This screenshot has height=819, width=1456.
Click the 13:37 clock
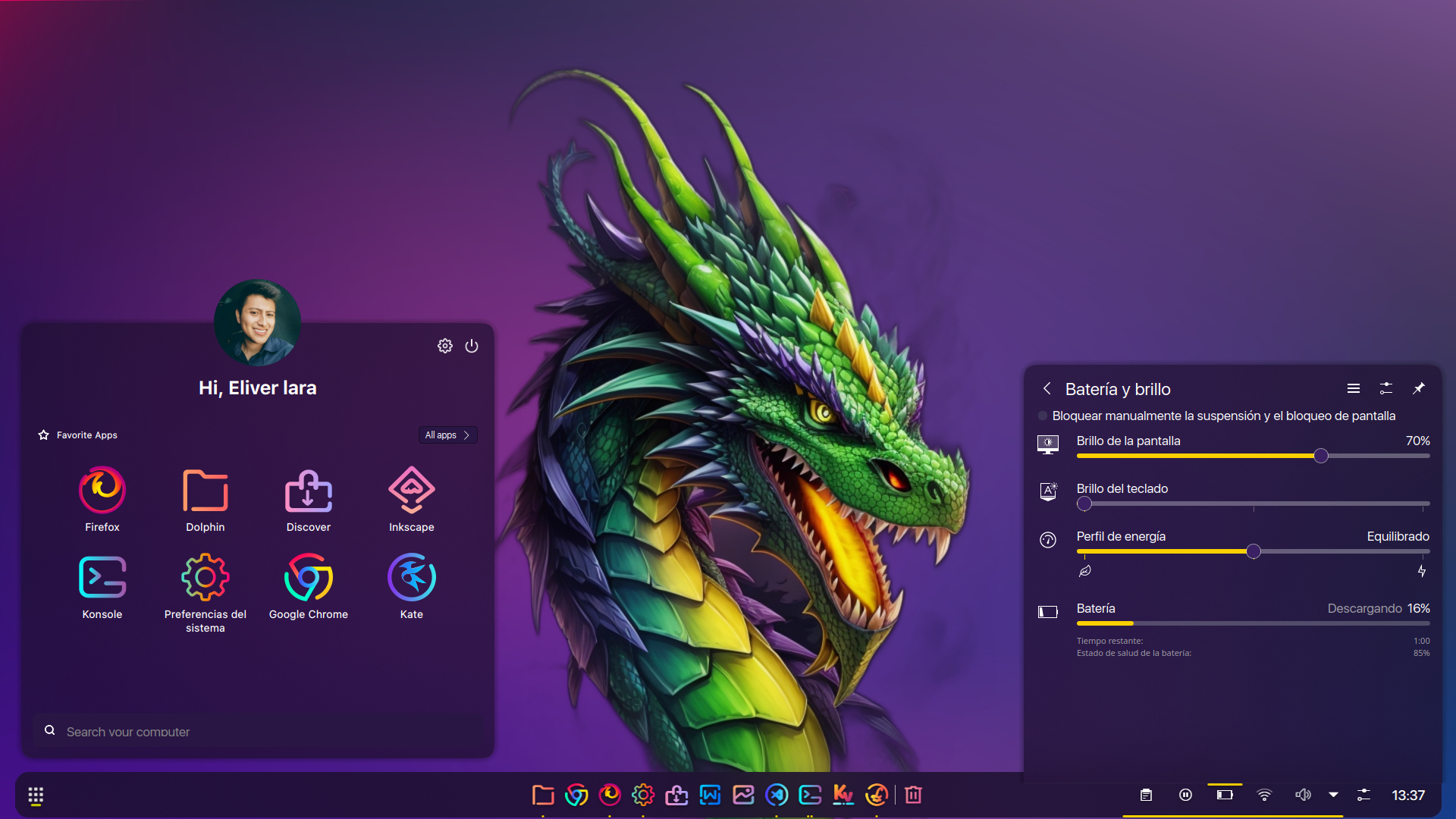tap(1408, 795)
